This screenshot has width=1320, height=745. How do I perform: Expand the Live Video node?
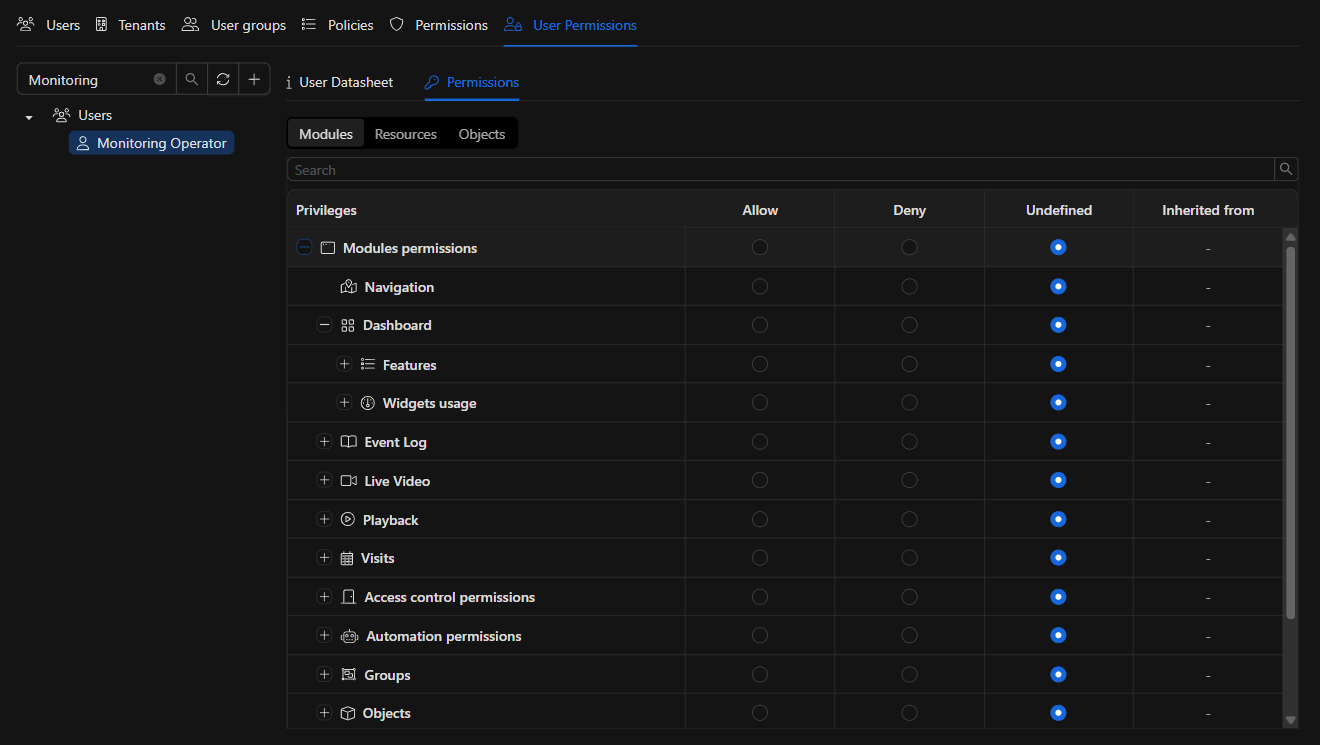pyautogui.click(x=324, y=480)
